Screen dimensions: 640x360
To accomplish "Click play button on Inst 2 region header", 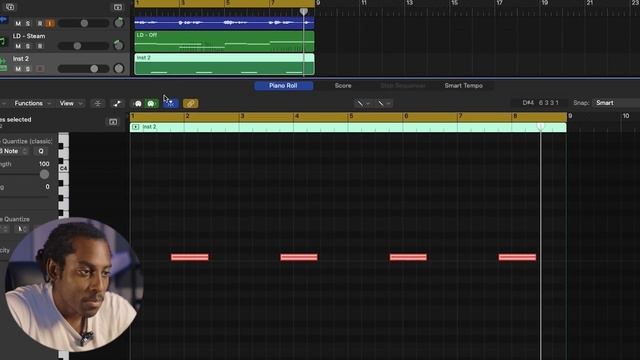I will point(136,127).
